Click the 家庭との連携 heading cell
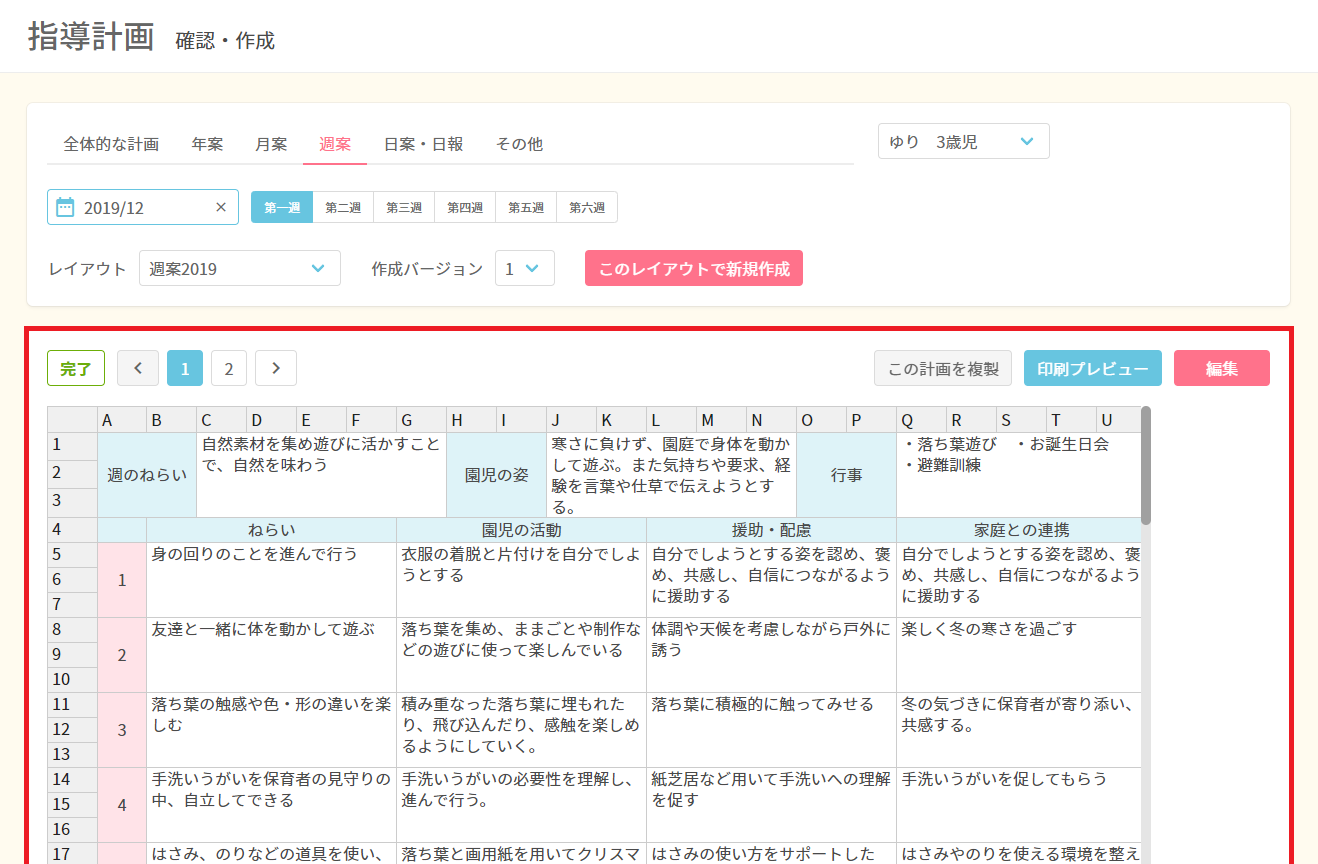The height and width of the screenshot is (864, 1318). coord(1019,530)
